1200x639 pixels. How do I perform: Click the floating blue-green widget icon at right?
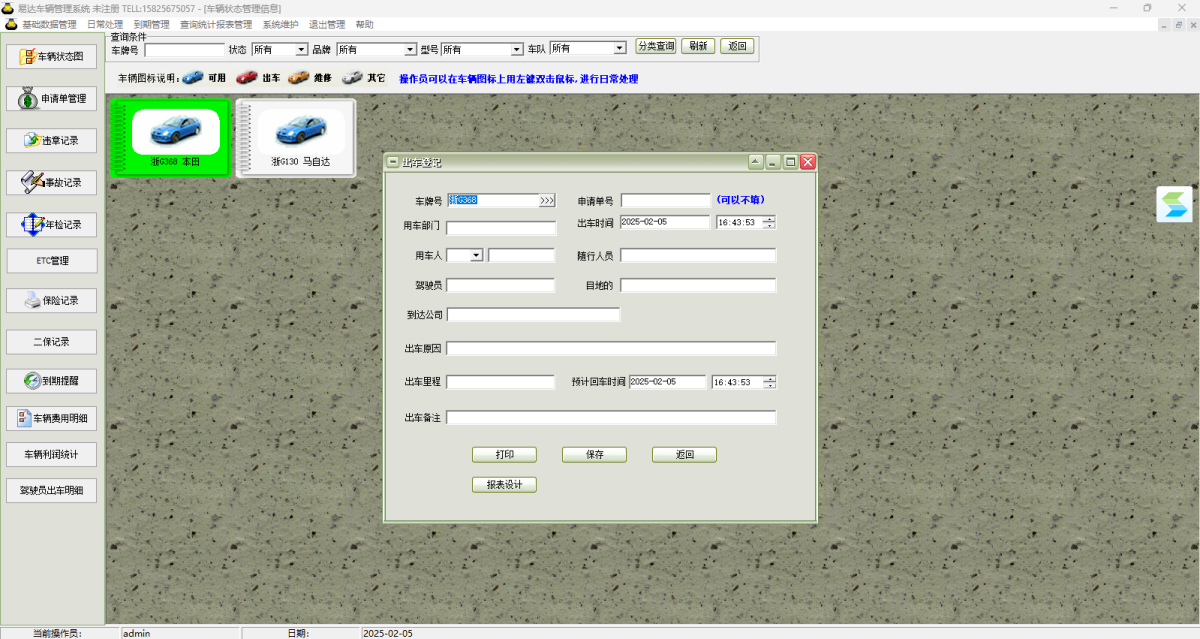(1174, 204)
